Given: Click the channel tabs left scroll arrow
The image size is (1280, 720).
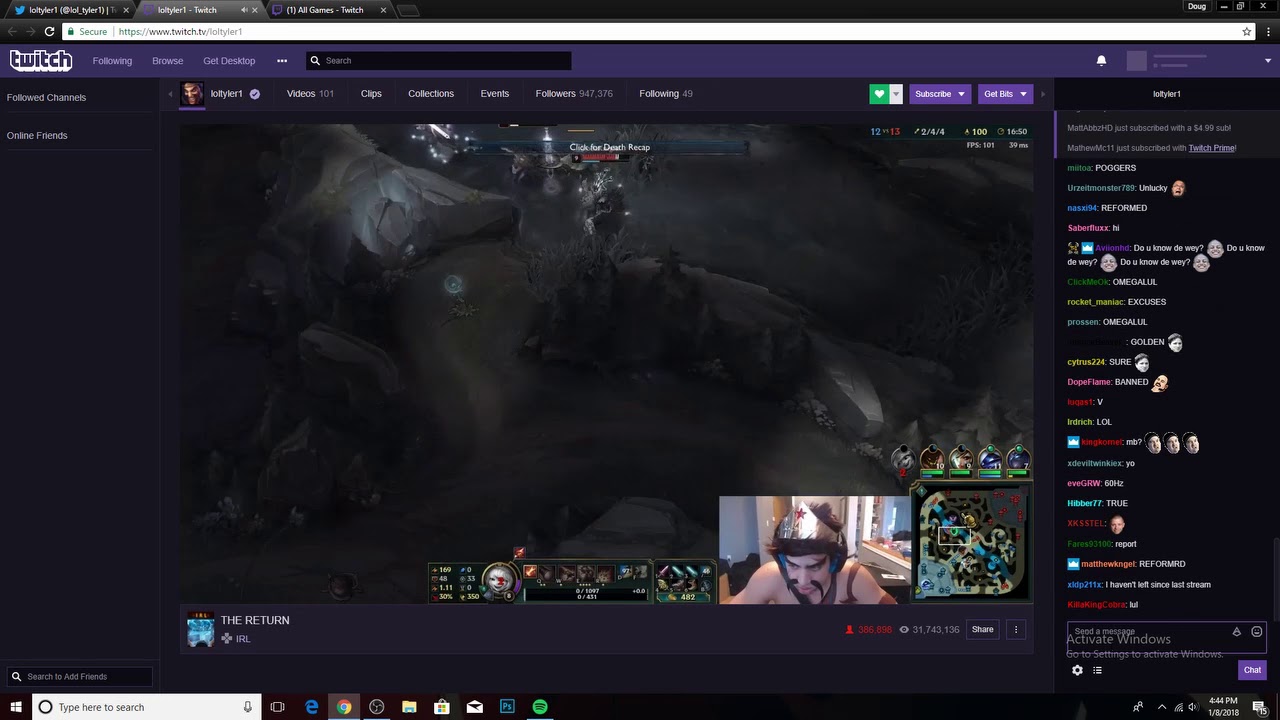Looking at the screenshot, I should [x=171, y=94].
